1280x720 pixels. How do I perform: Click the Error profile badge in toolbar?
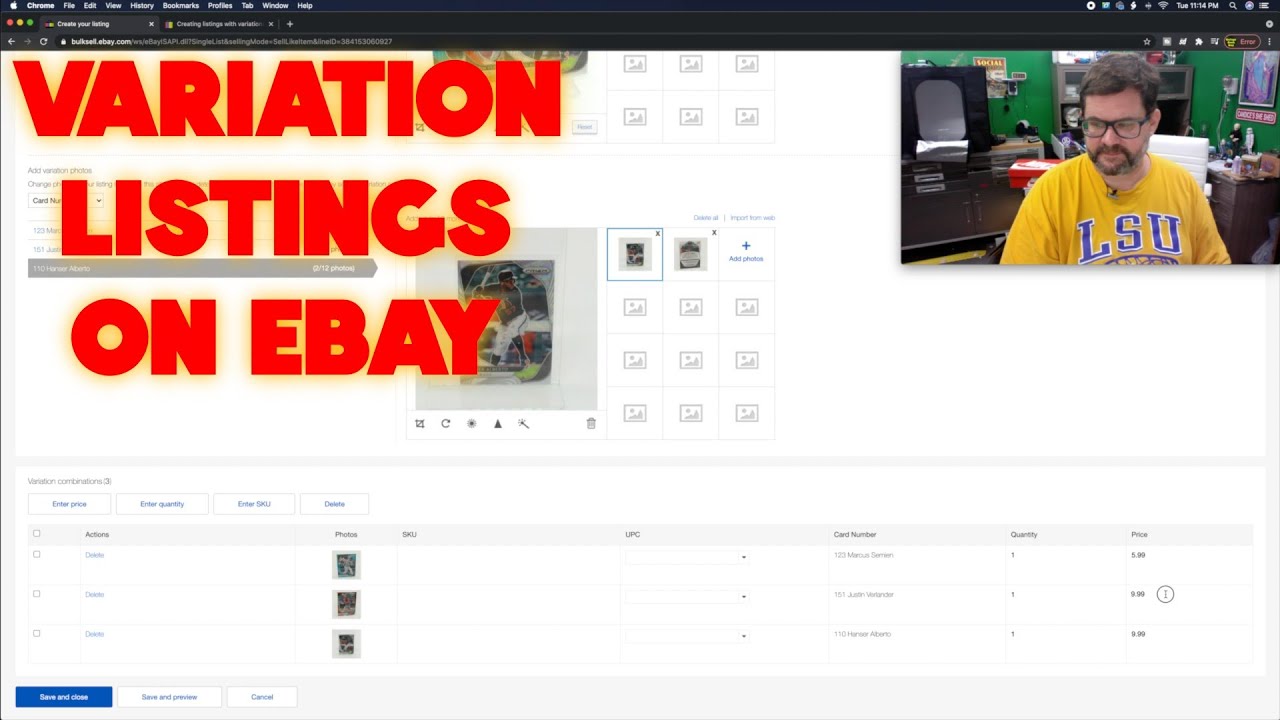coord(1242,41)
